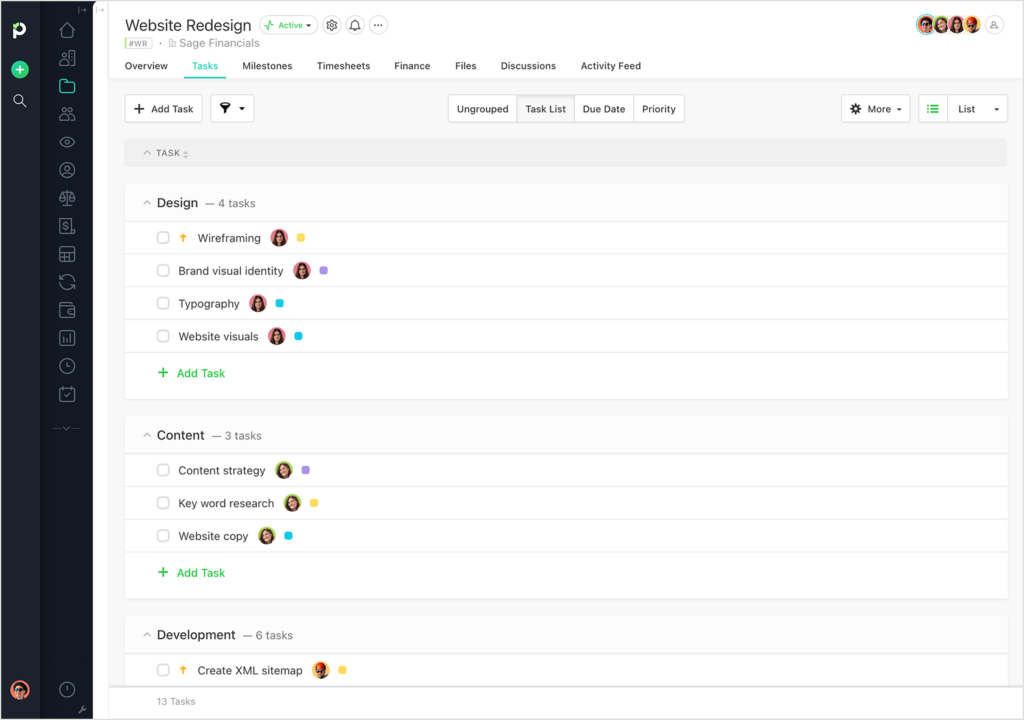Open search from the left sidebar
Image resolution: width=1024 pixels, height=720 pixels.
(x=20, y=101)
